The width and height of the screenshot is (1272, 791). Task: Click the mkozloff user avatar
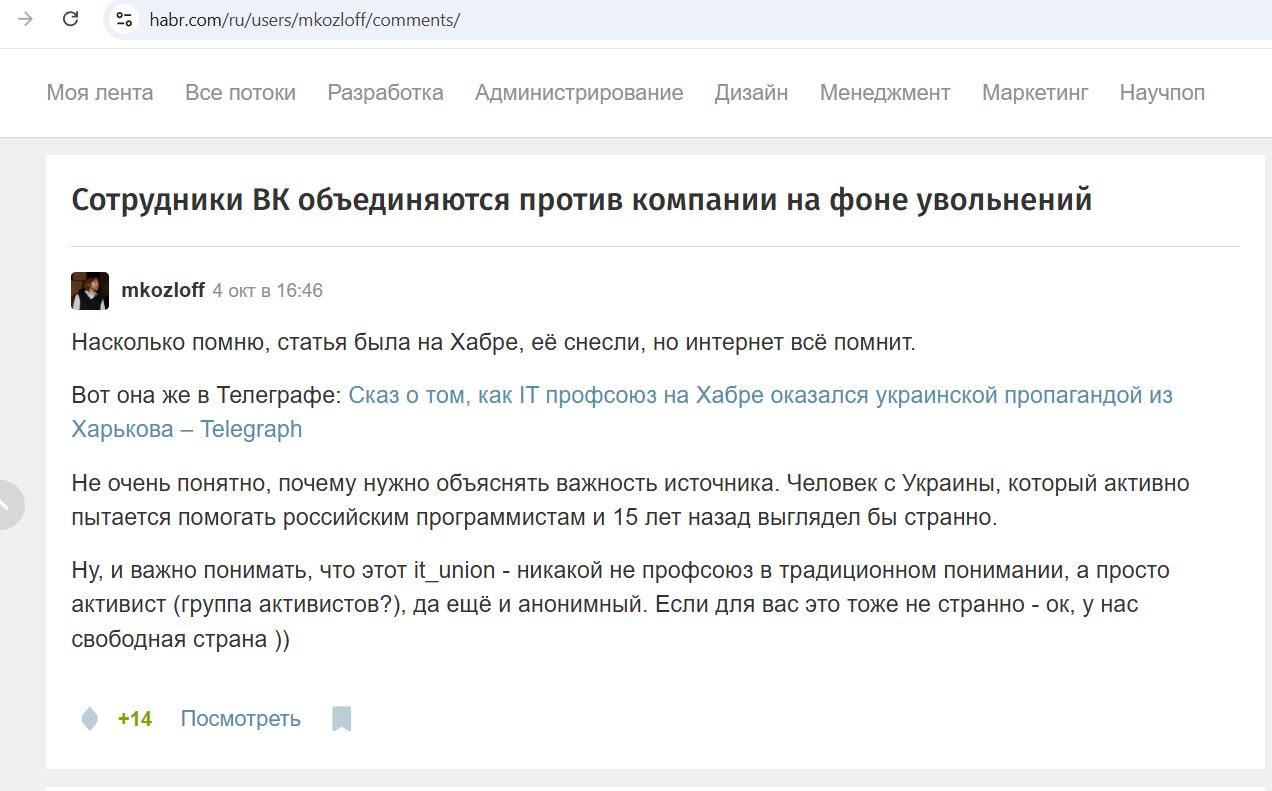tap(90, 291)
